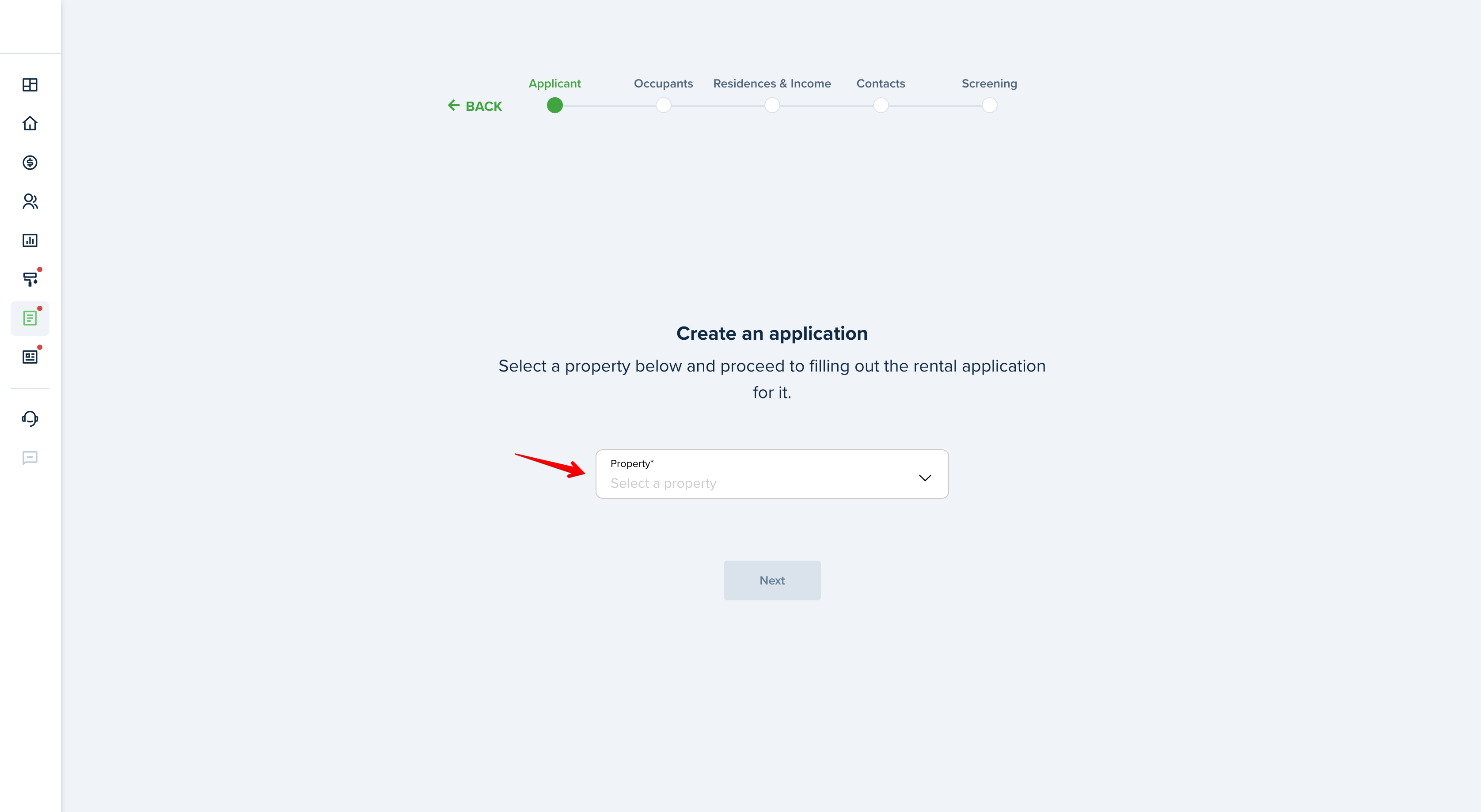Click the Next button
The height and width of the screenshot is (812, 1481).
point(771,580)
